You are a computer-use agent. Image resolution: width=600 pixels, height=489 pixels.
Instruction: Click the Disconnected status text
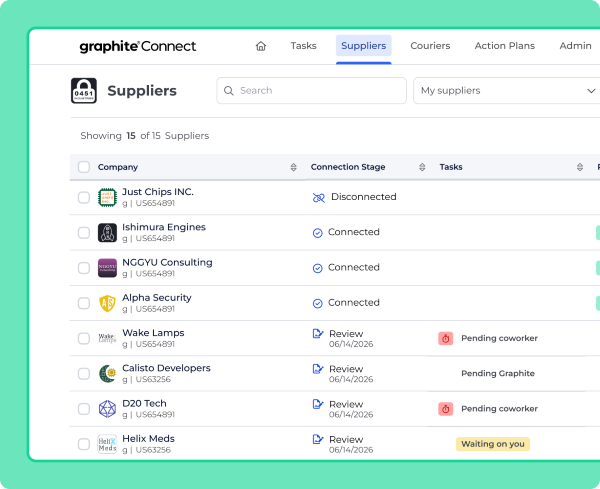[x=364, y=197]
